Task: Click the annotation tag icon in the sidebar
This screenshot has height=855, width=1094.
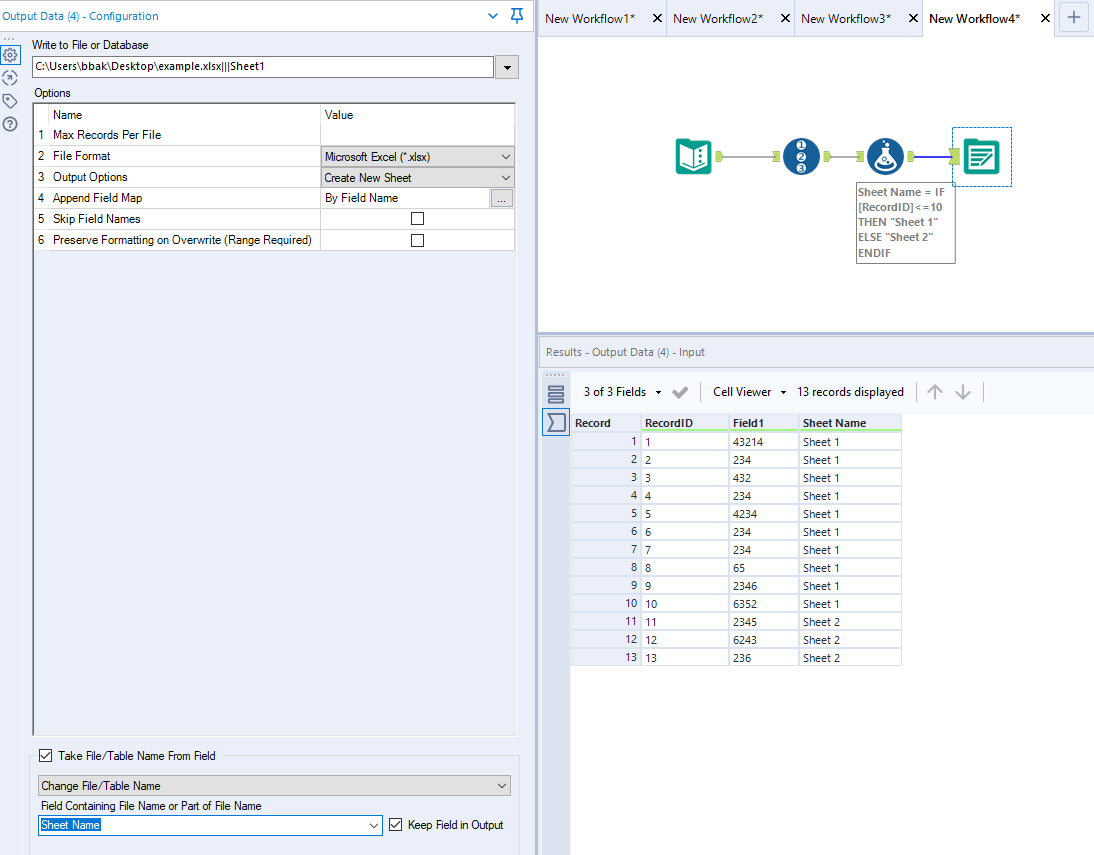Action: click(12, 100)
